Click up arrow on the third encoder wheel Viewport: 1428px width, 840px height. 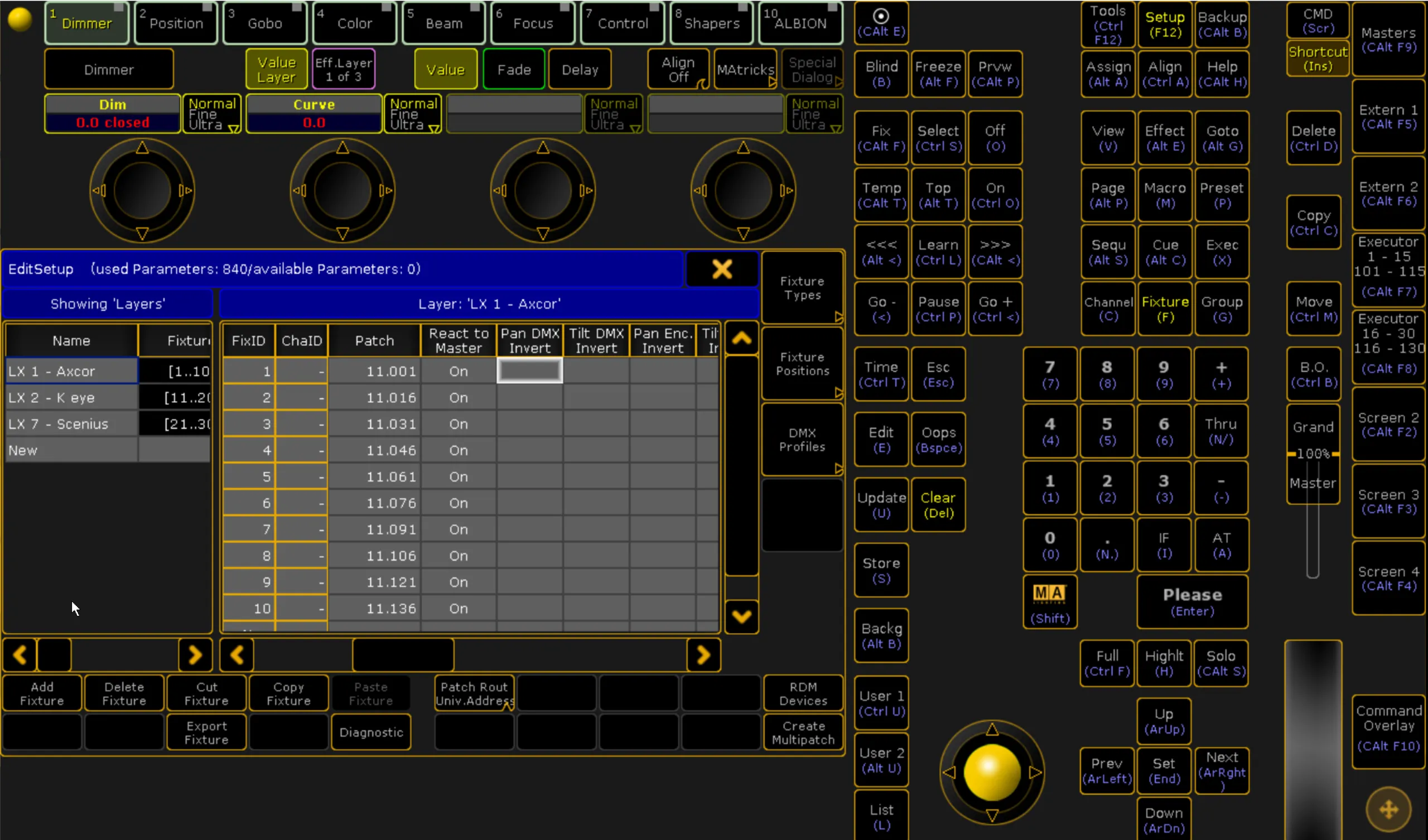pyautogui.click(x=543, y=148)
